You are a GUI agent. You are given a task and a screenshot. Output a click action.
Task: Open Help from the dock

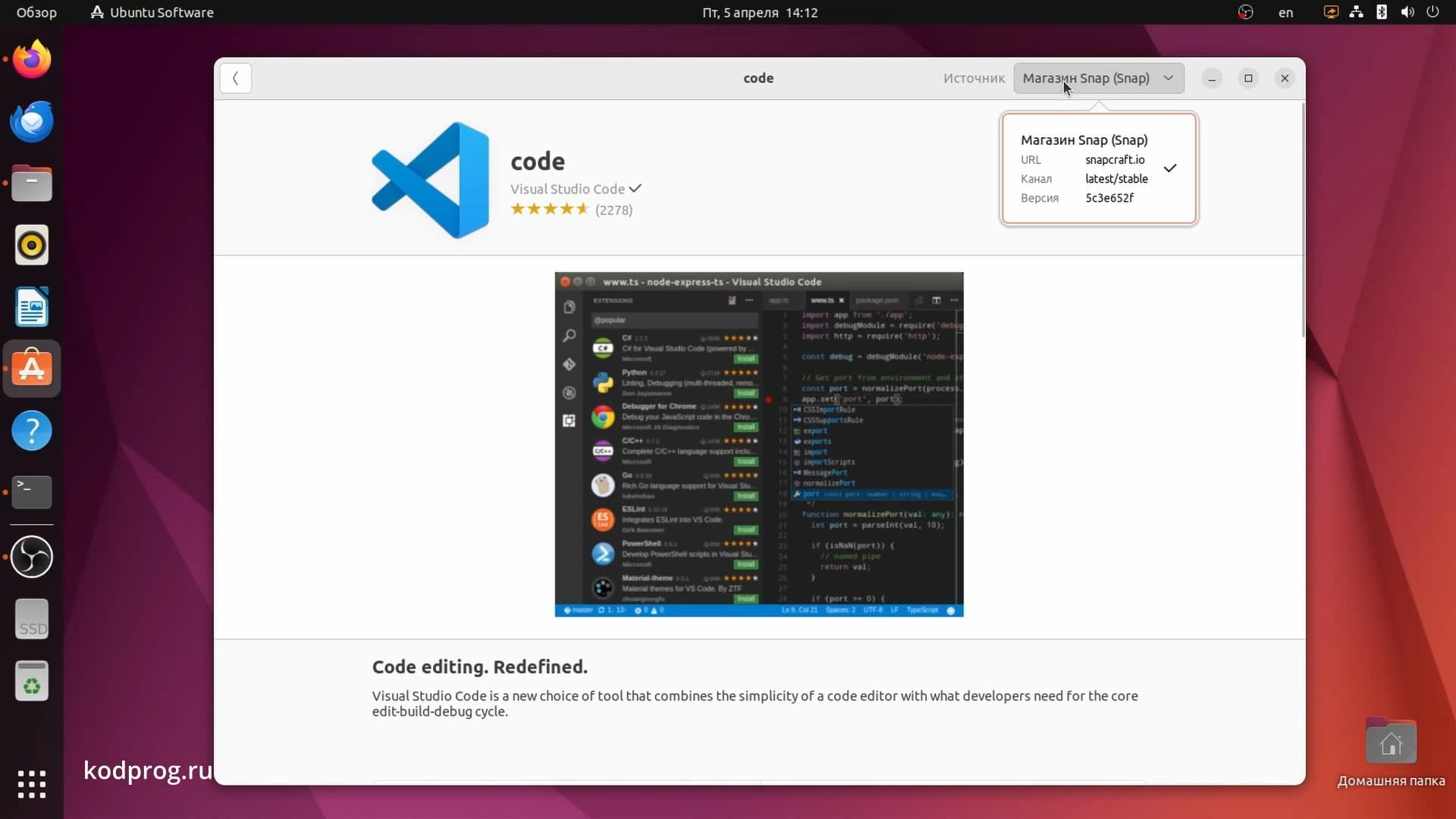point(32,431)
